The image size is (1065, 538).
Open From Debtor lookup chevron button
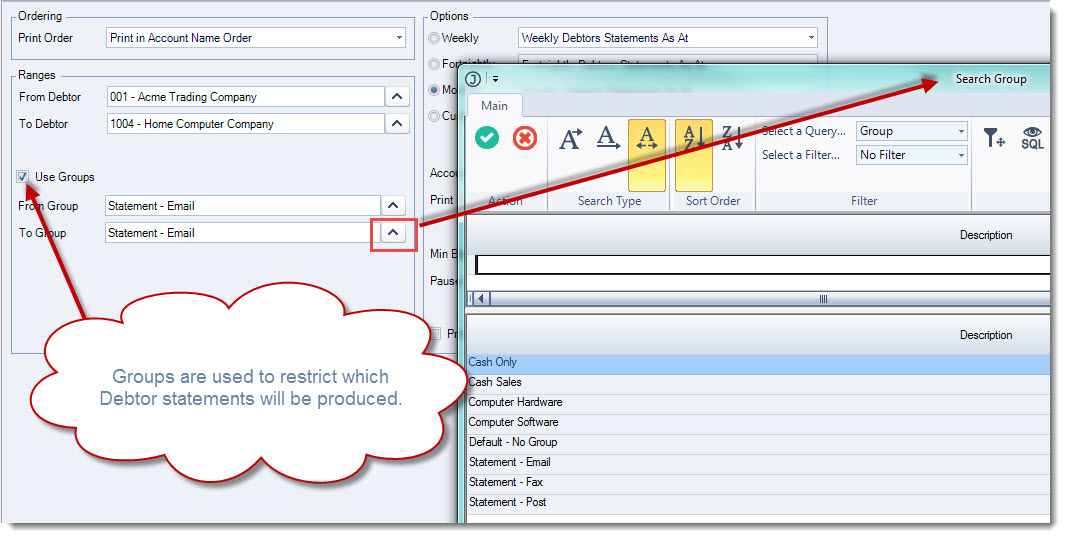coord(397,96)
